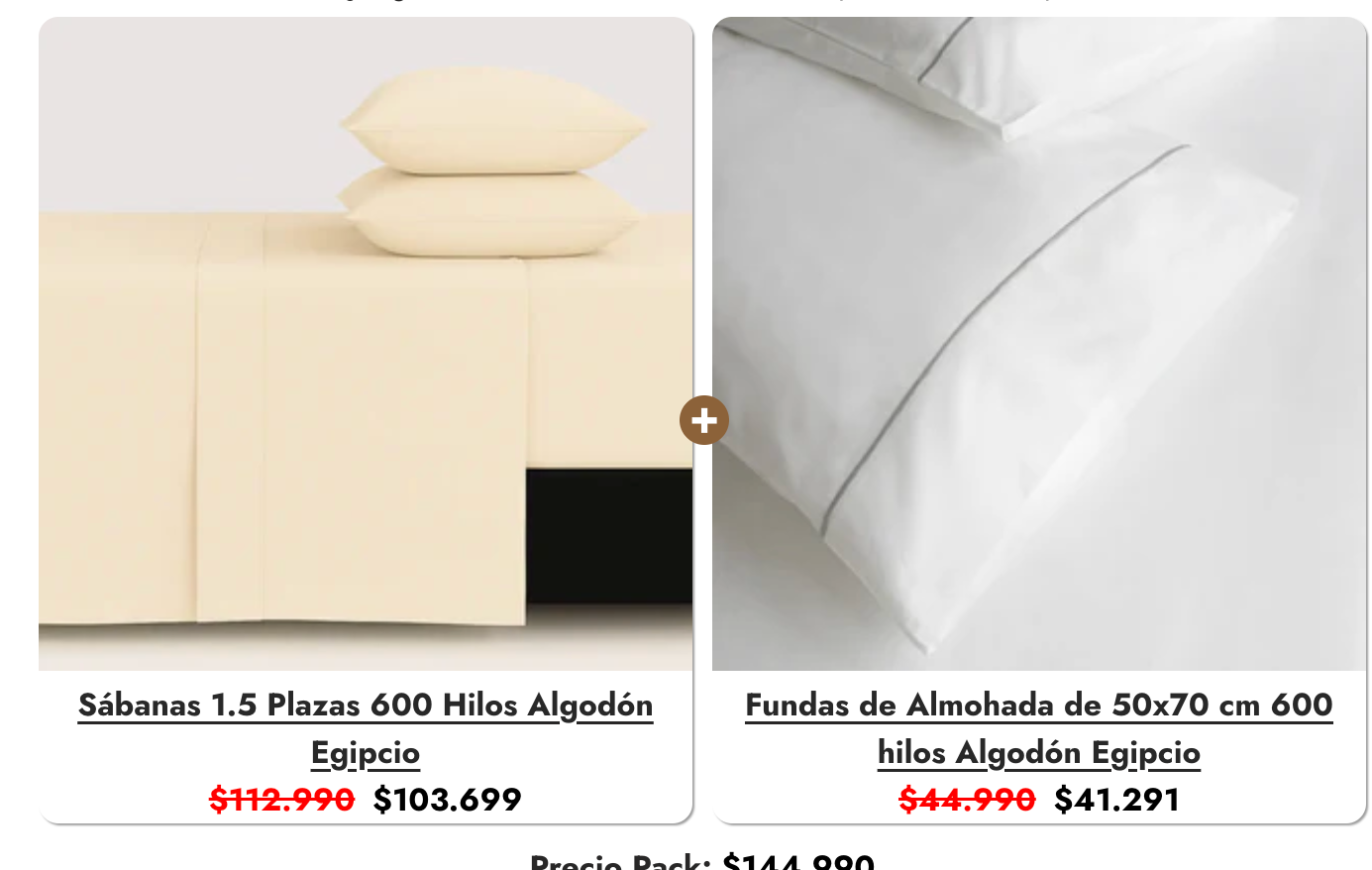Viewport: 1372px width, 870px height.
Task: Click the brown plus icon between products
Action: click(x=704, y=420)
